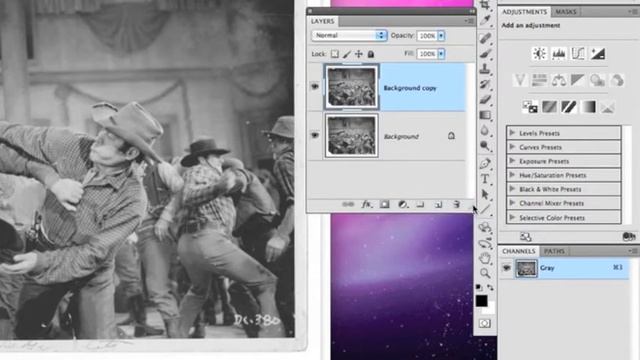Delete layer with trash icon

(456, 204)
